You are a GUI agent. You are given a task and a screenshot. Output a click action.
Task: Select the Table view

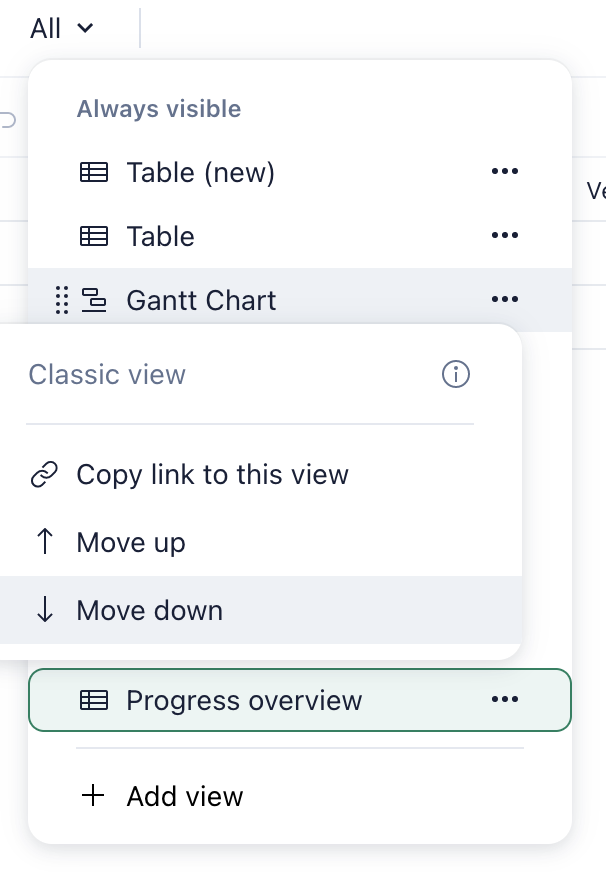[160, 236]
